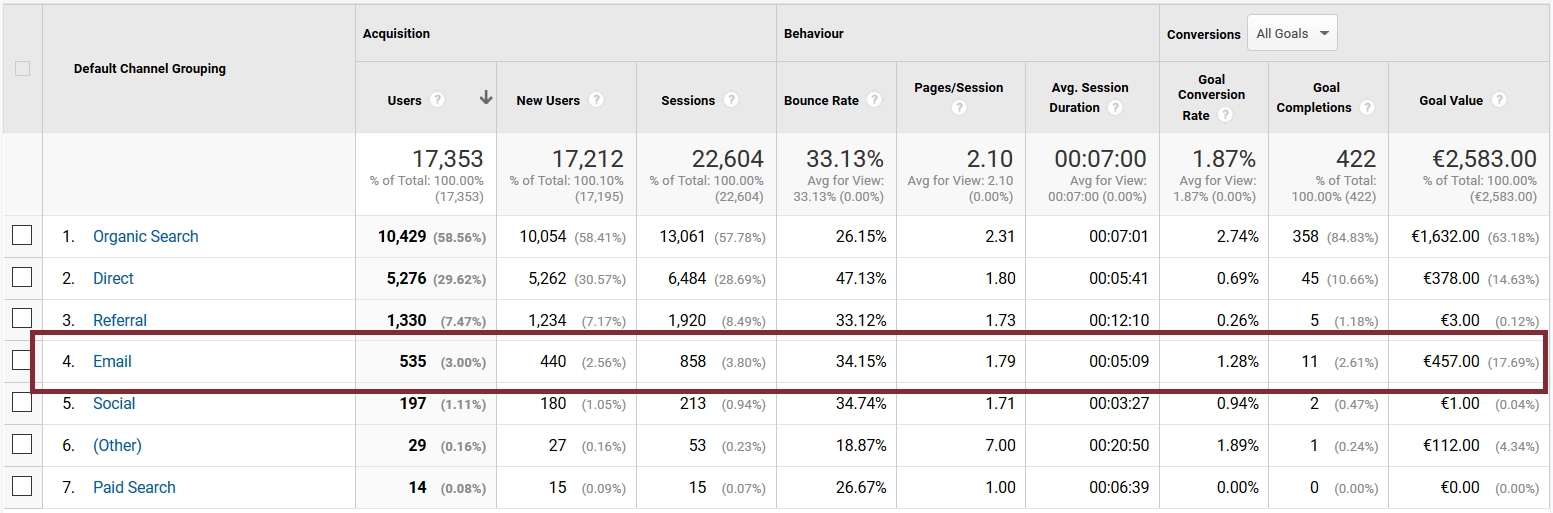This screenshot has width=1553, height=513.
Task: Sort by New Users column header
Action: click(548, 101)
